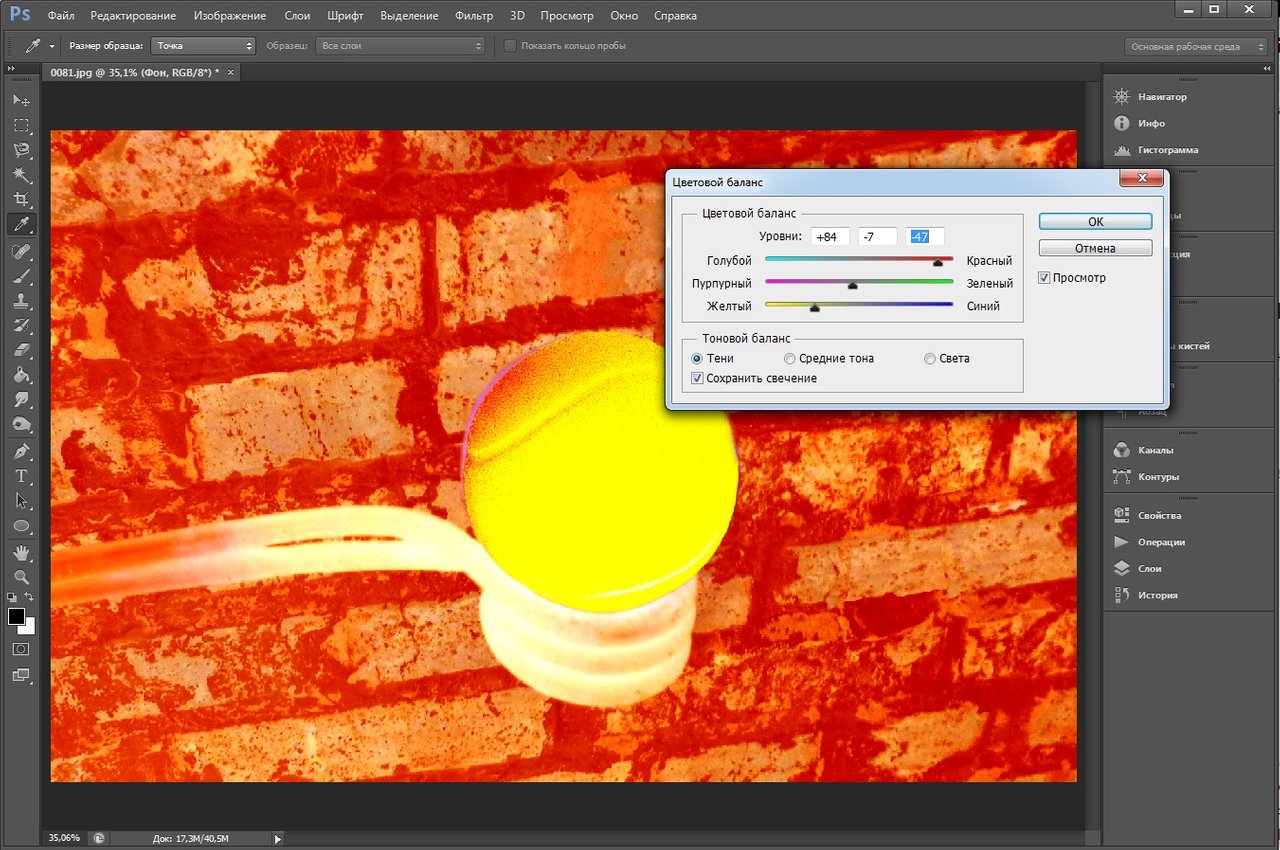This screenshot has width=1280, height=850.
Task: Open the Sample (Образец) layers dropdown
Action: pos(400,46)
